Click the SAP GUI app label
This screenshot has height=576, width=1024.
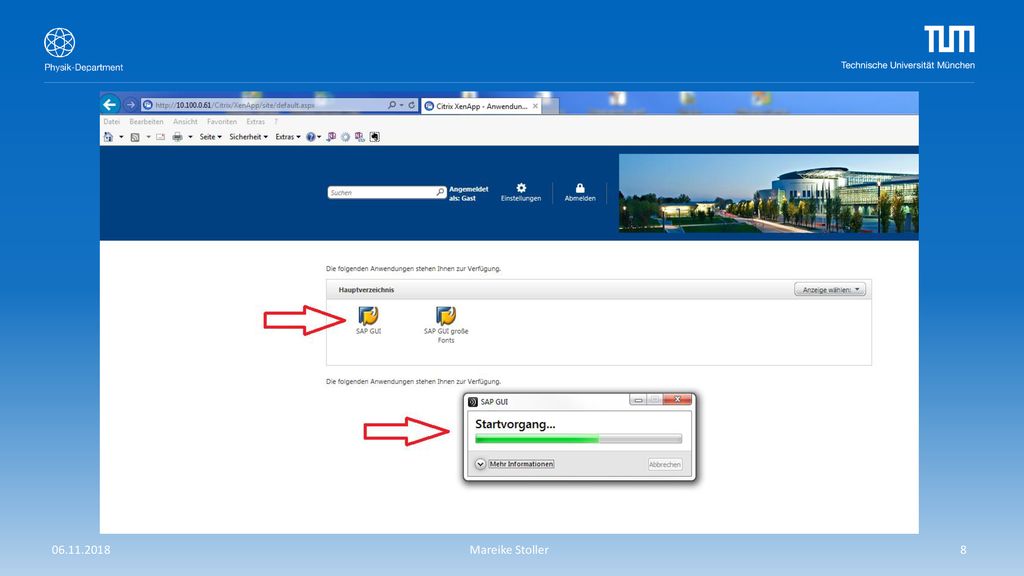(368, 331)
